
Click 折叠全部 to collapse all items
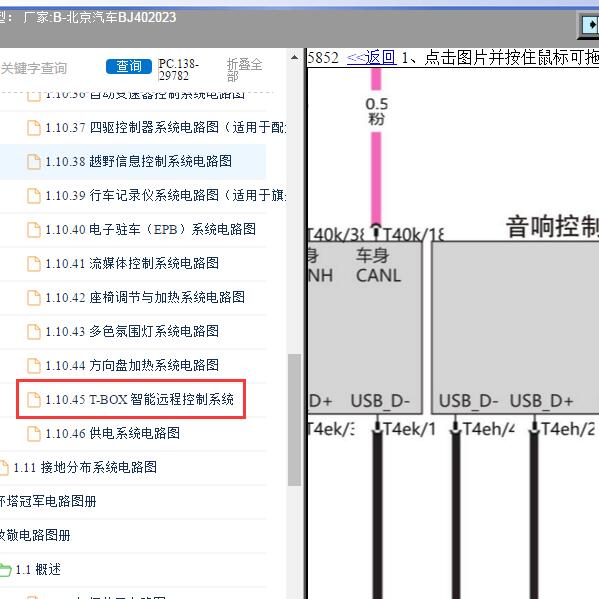click(x=244, y=70)
